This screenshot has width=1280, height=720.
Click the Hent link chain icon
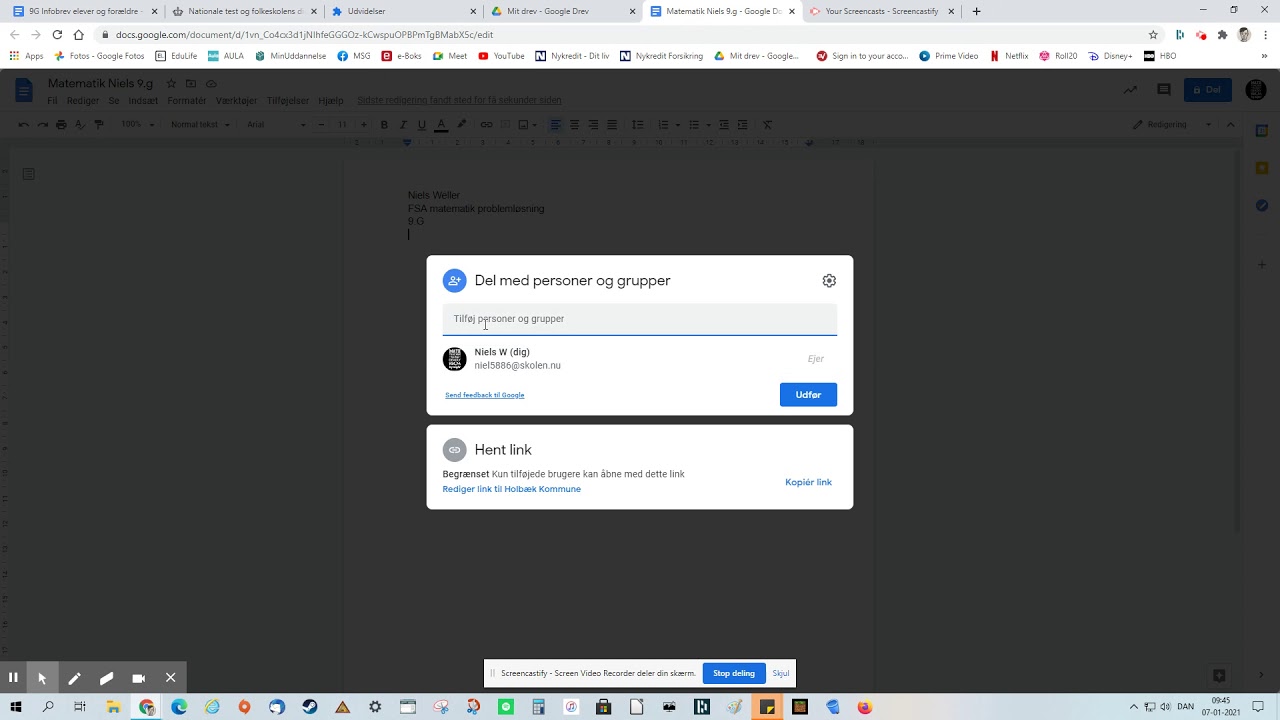point(454,450)
